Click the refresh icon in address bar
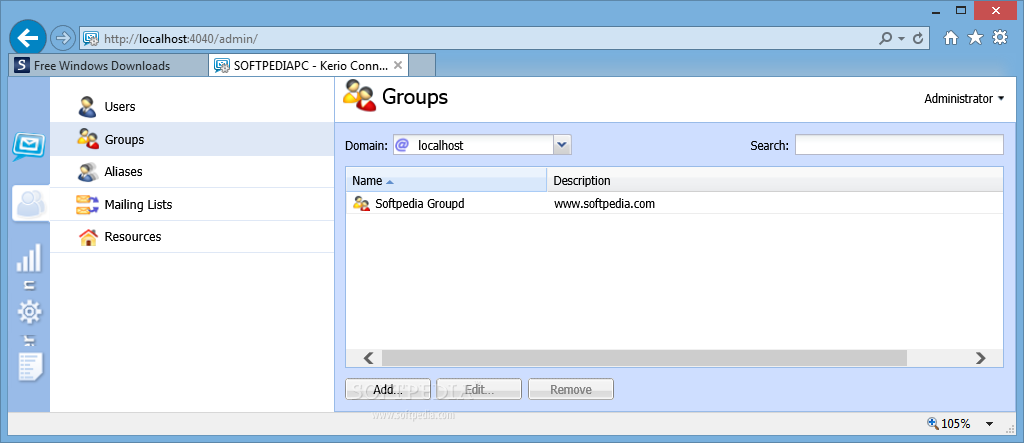Viewport: 1024px width, 443px height. [918, 39]
